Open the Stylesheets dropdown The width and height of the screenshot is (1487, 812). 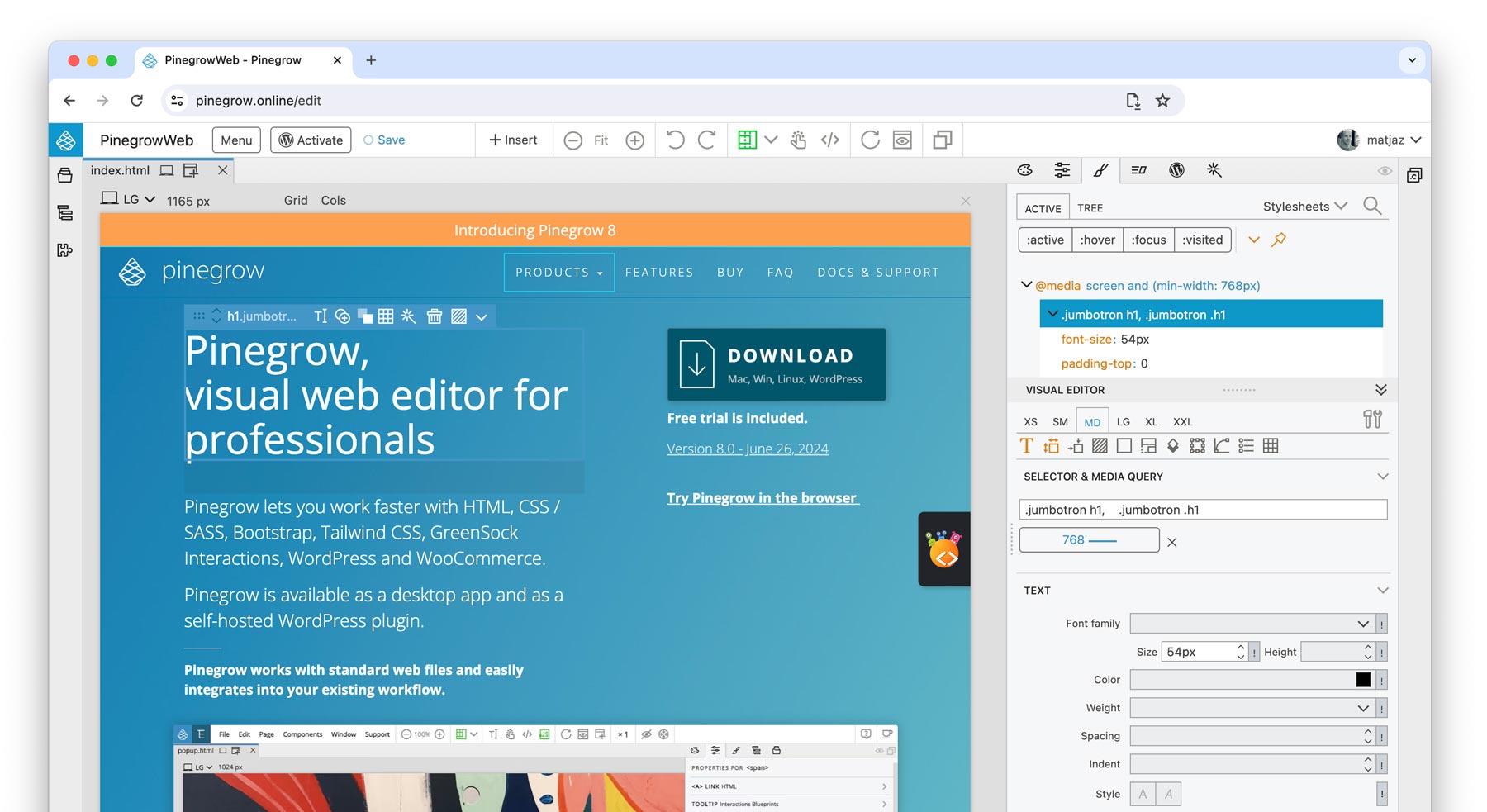[x=1305, y=207]
